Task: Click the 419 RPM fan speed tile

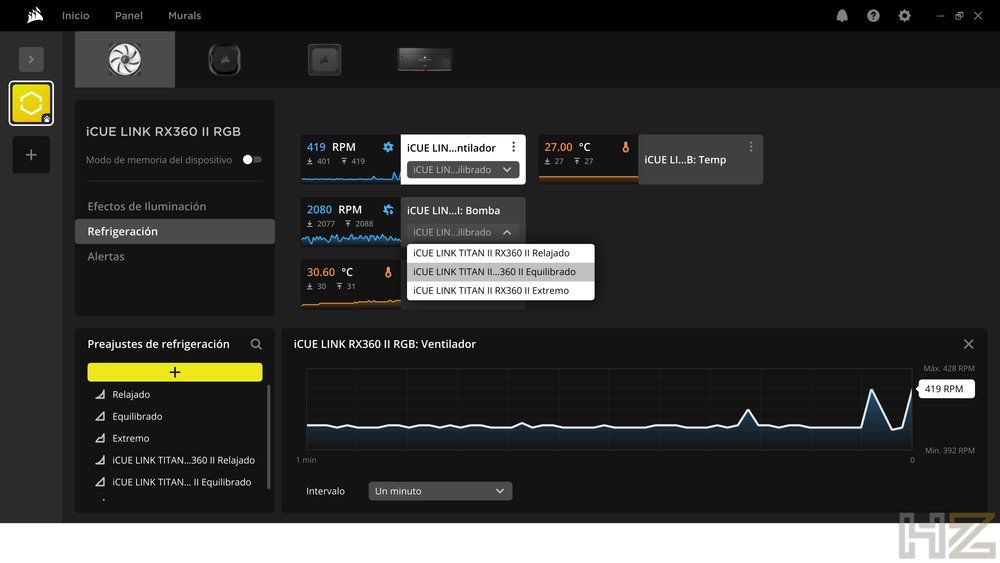Action: (351, 159)
